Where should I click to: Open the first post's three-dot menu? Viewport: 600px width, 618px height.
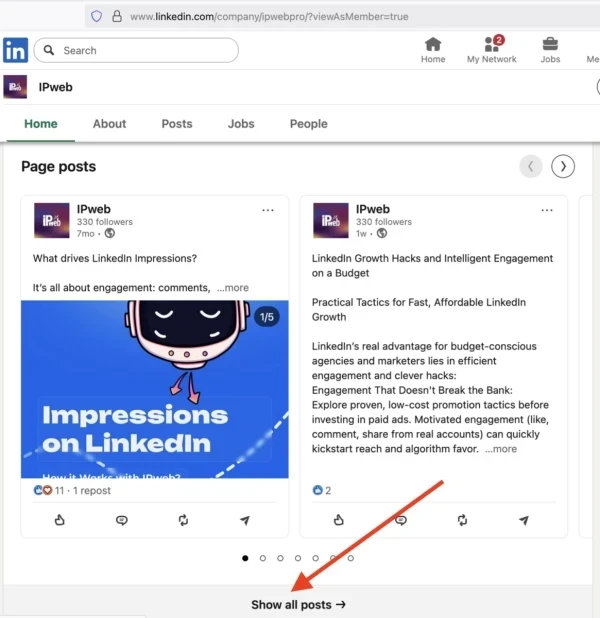268,210
